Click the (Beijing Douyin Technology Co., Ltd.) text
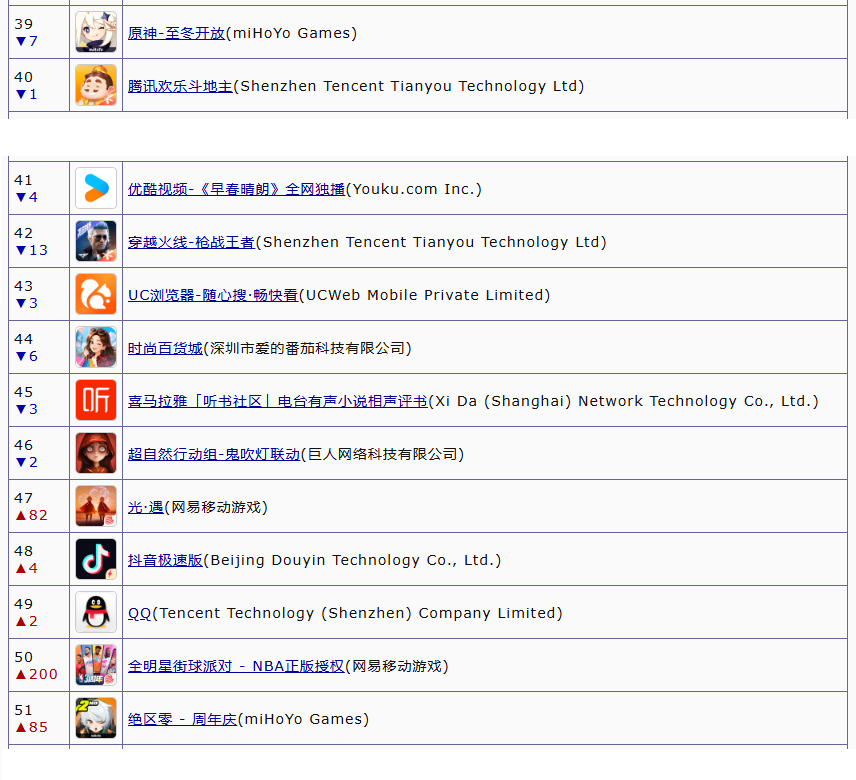 [x=352, y=560]
